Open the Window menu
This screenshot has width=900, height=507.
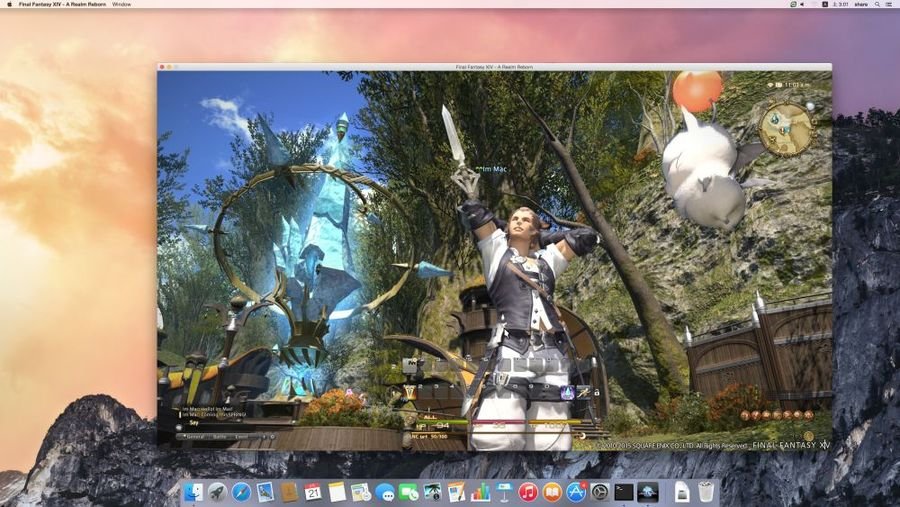[x=121, y=5]
